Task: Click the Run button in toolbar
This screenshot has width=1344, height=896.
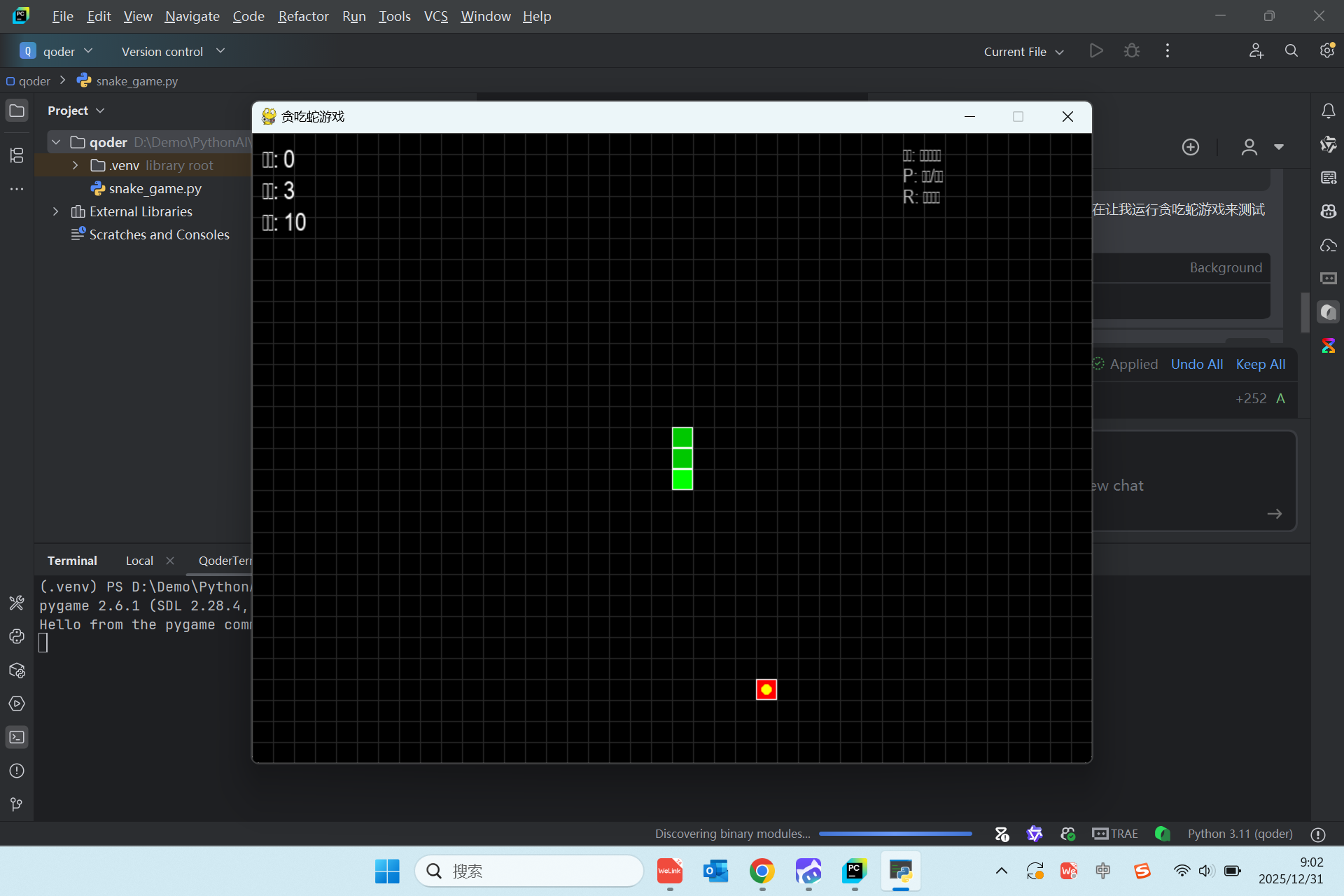Action: pyautogui.click(x=1096, y=51)
